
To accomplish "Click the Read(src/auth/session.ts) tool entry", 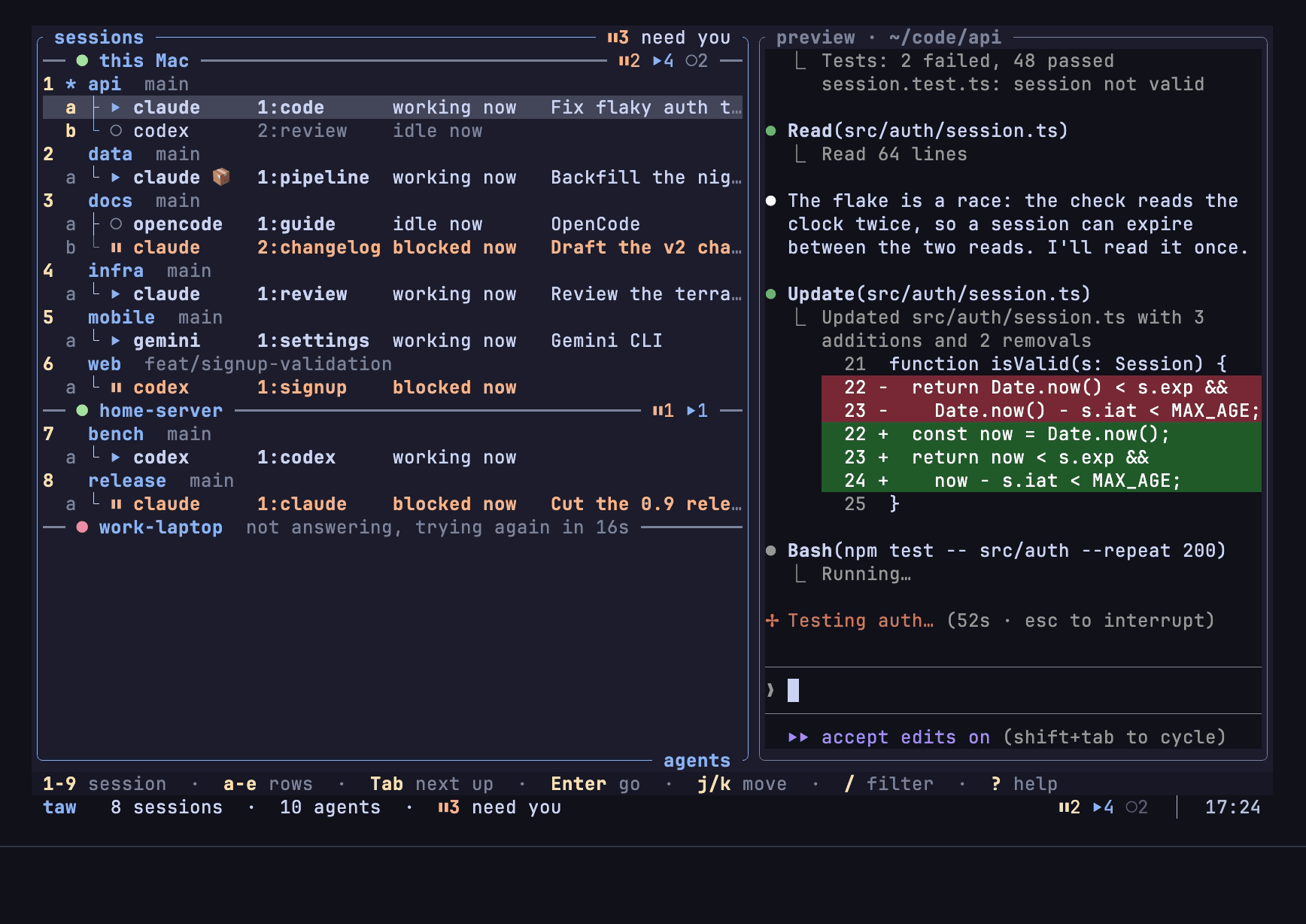I will click(928, 131).
